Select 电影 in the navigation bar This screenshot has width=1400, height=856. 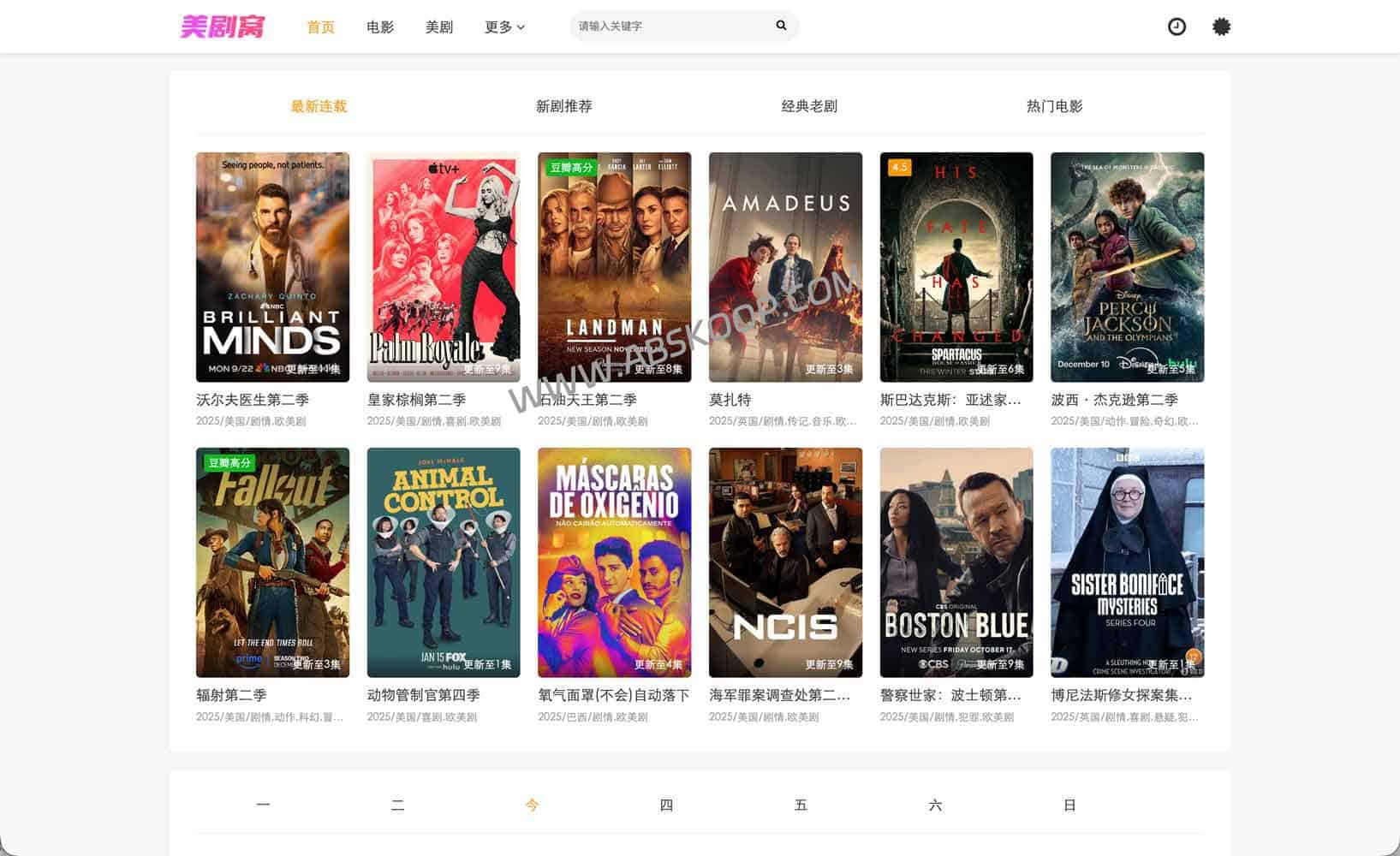(x=379, y=27)
